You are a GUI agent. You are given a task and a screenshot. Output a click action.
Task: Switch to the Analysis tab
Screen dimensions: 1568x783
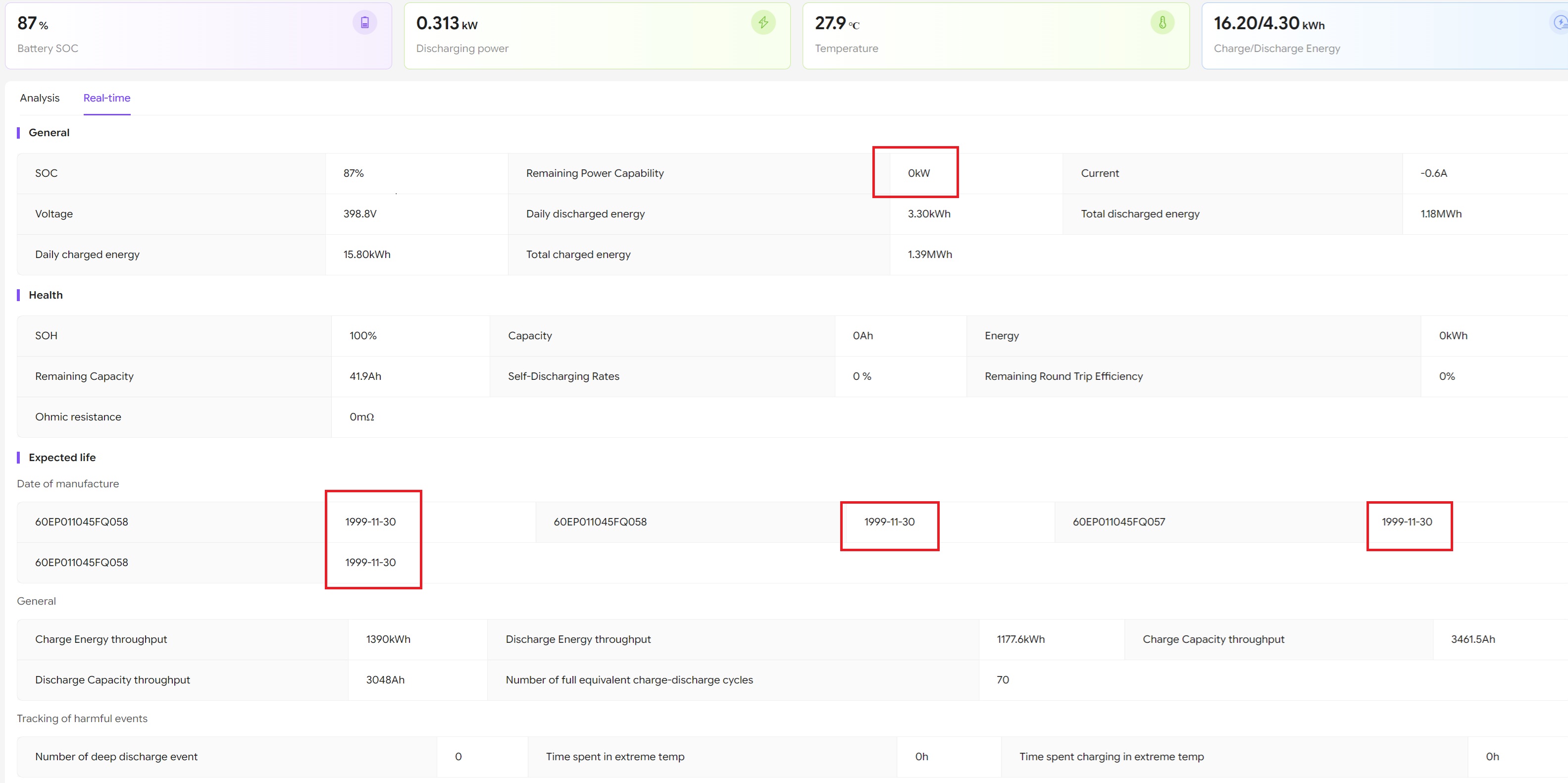point(40,98)
